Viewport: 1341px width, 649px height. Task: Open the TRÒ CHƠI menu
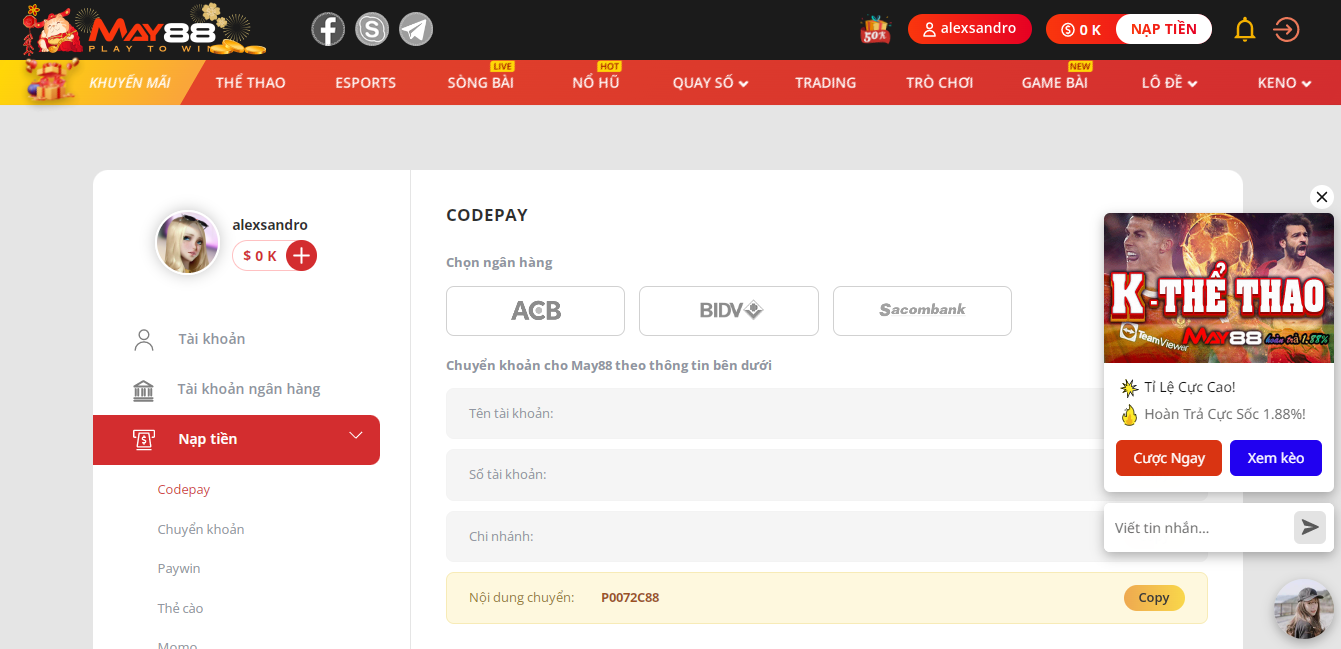click(x=939, y=83)
